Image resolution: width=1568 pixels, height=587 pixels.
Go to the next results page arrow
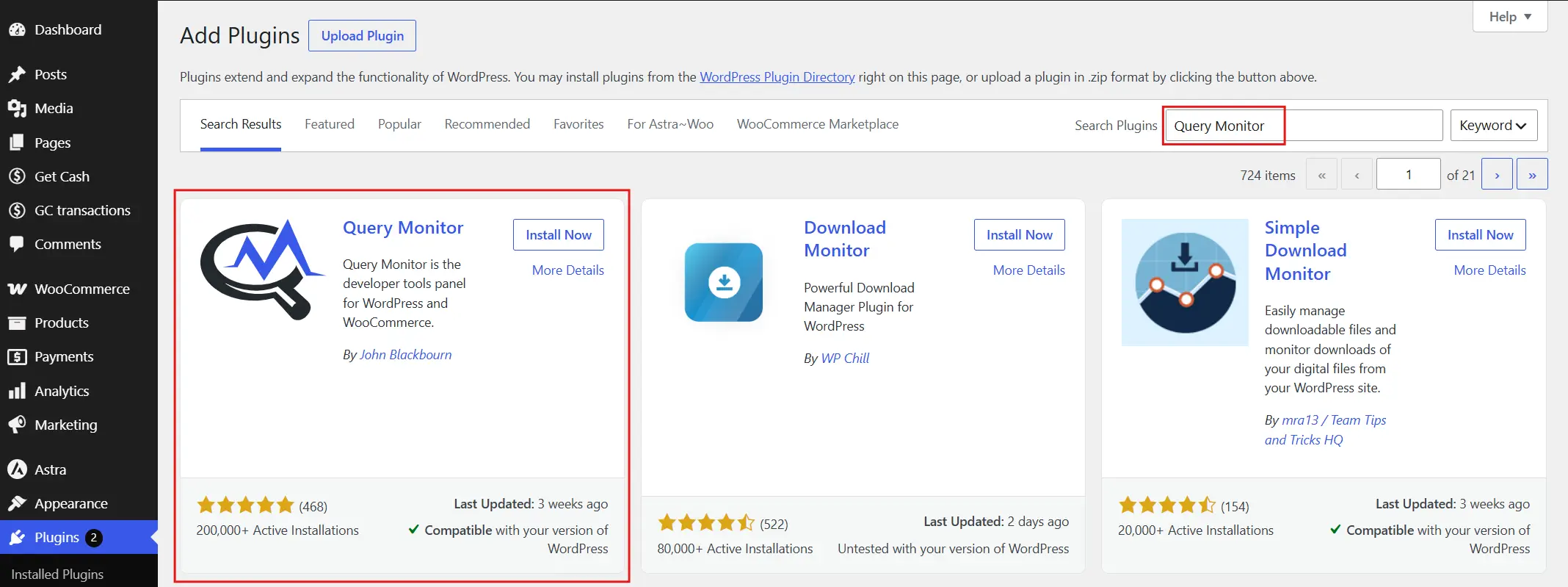point(1497,175)
